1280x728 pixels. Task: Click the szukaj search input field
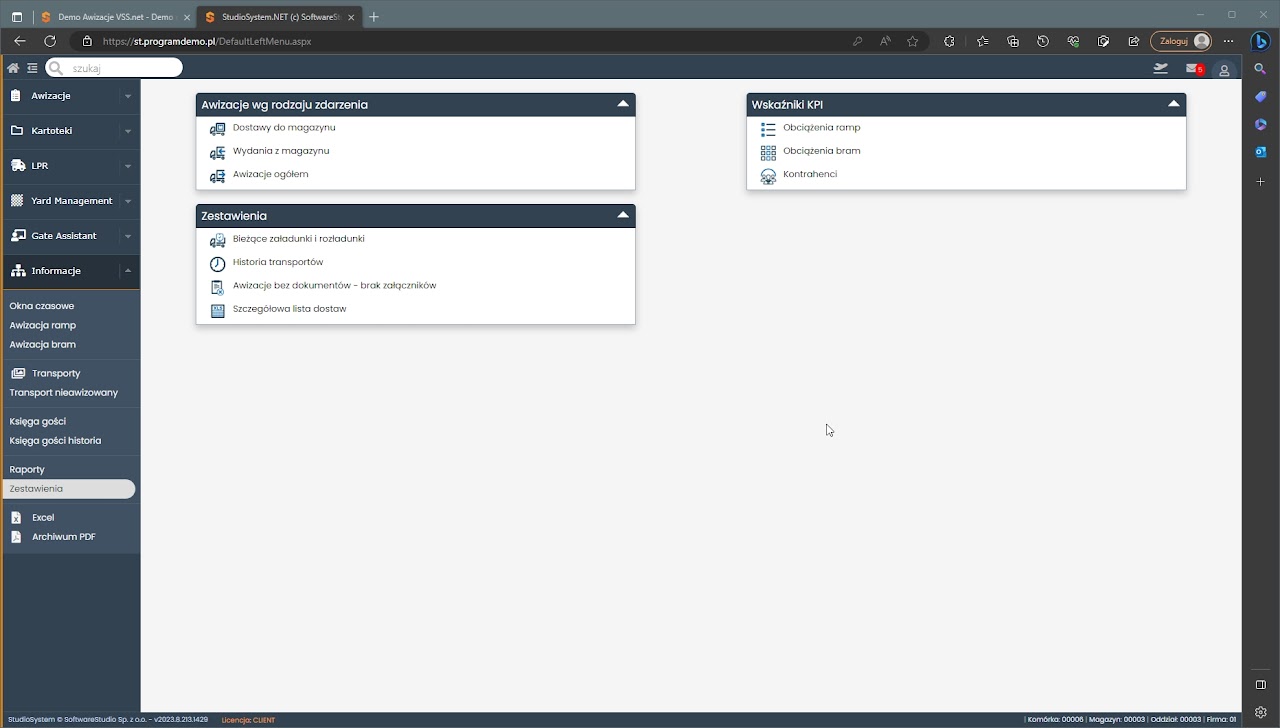(x=122, y=68)
